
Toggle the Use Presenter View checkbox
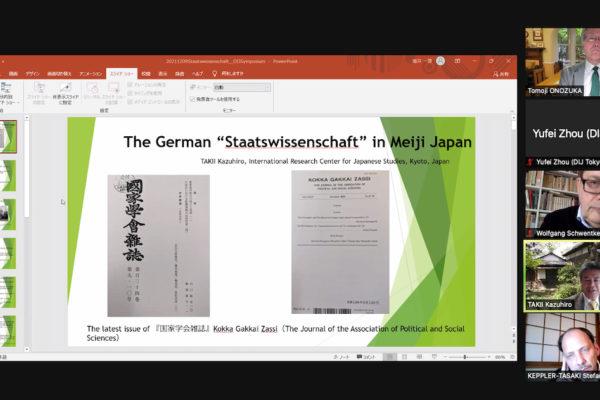click(192, 99)
